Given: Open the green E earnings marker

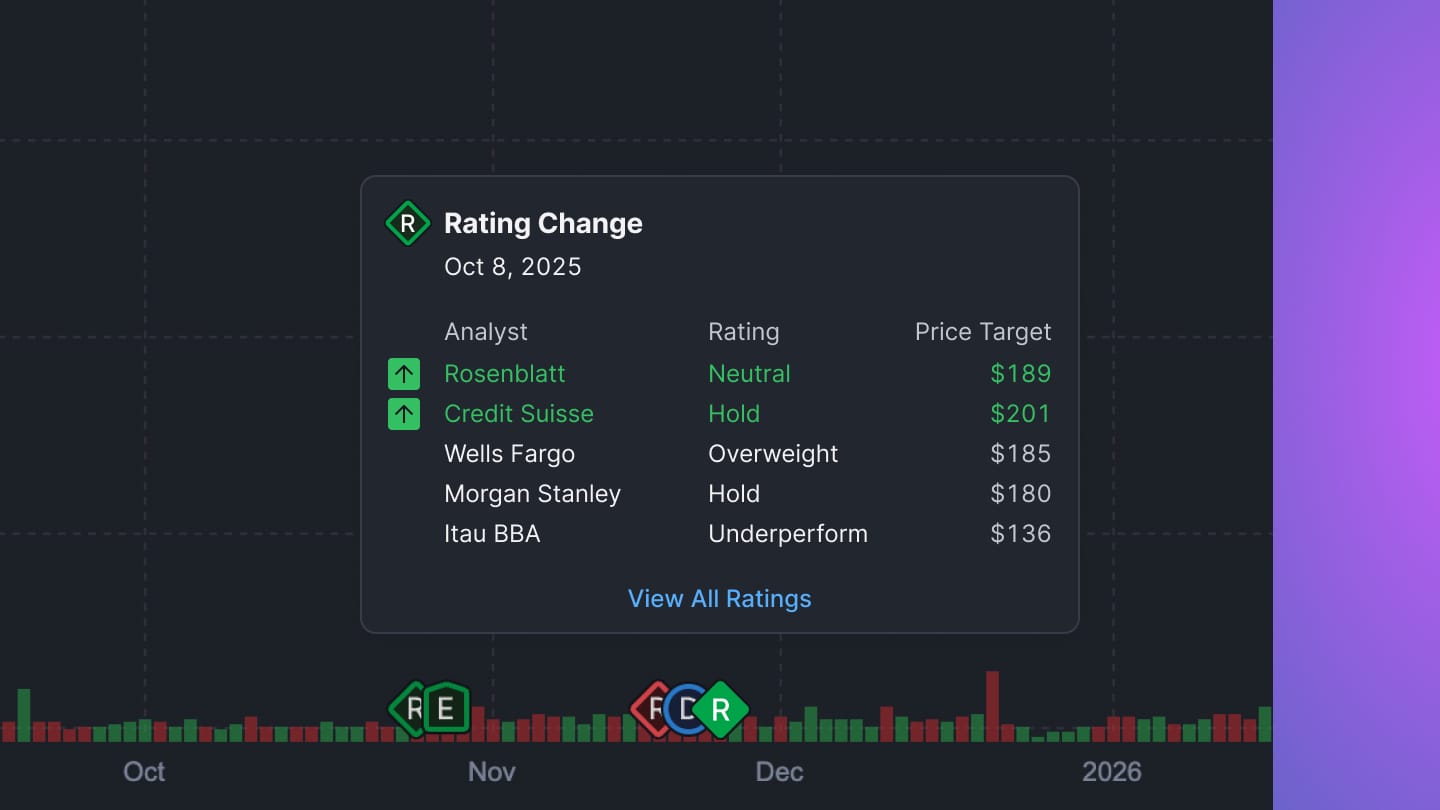Looking at the screenshot, I should coord(447,709).
